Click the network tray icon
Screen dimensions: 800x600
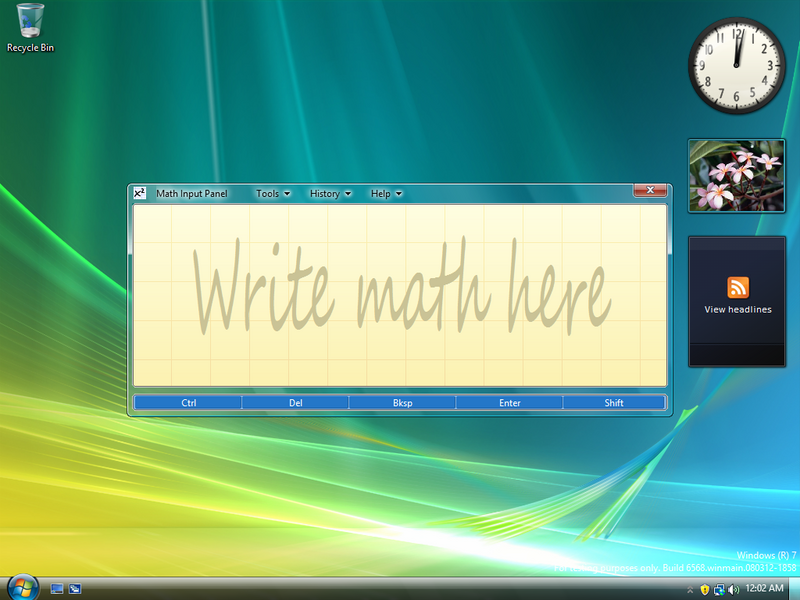[719, 590]
